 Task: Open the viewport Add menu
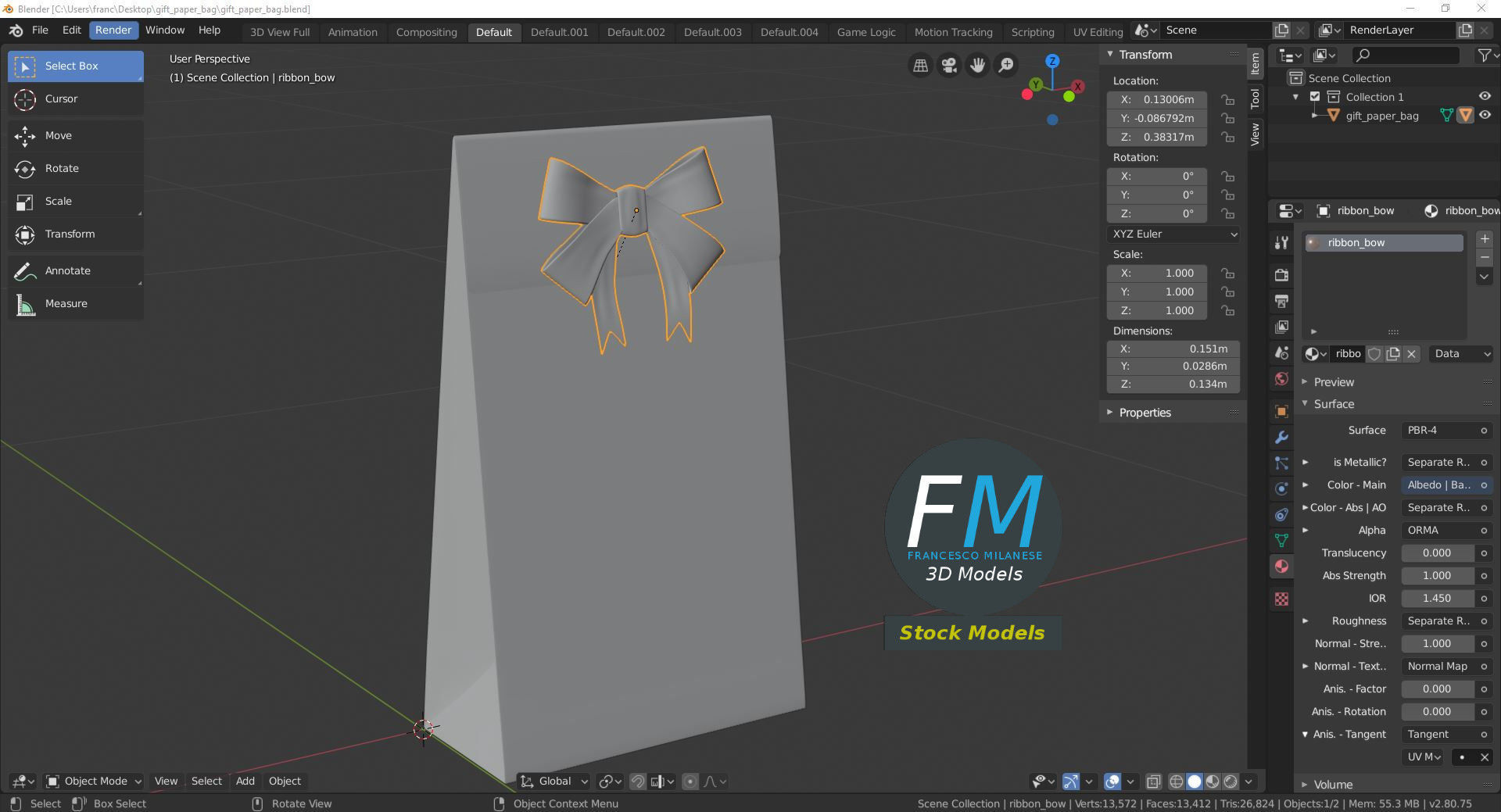pos(245,782)
